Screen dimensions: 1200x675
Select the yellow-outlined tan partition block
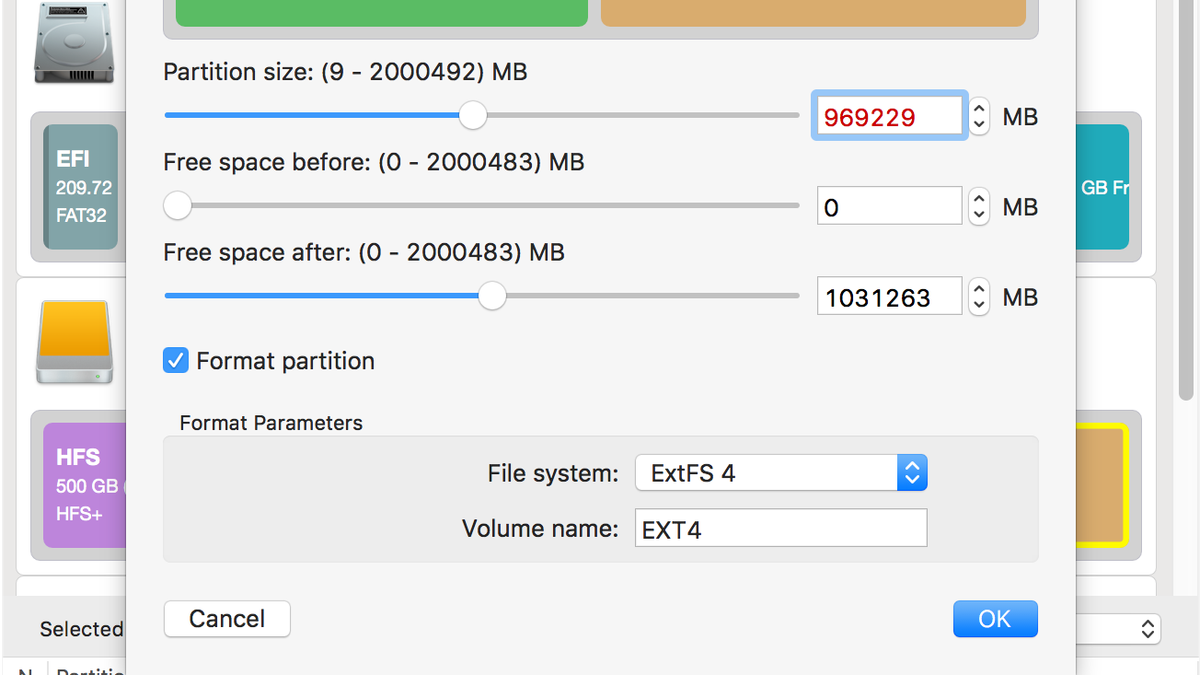1102,485
